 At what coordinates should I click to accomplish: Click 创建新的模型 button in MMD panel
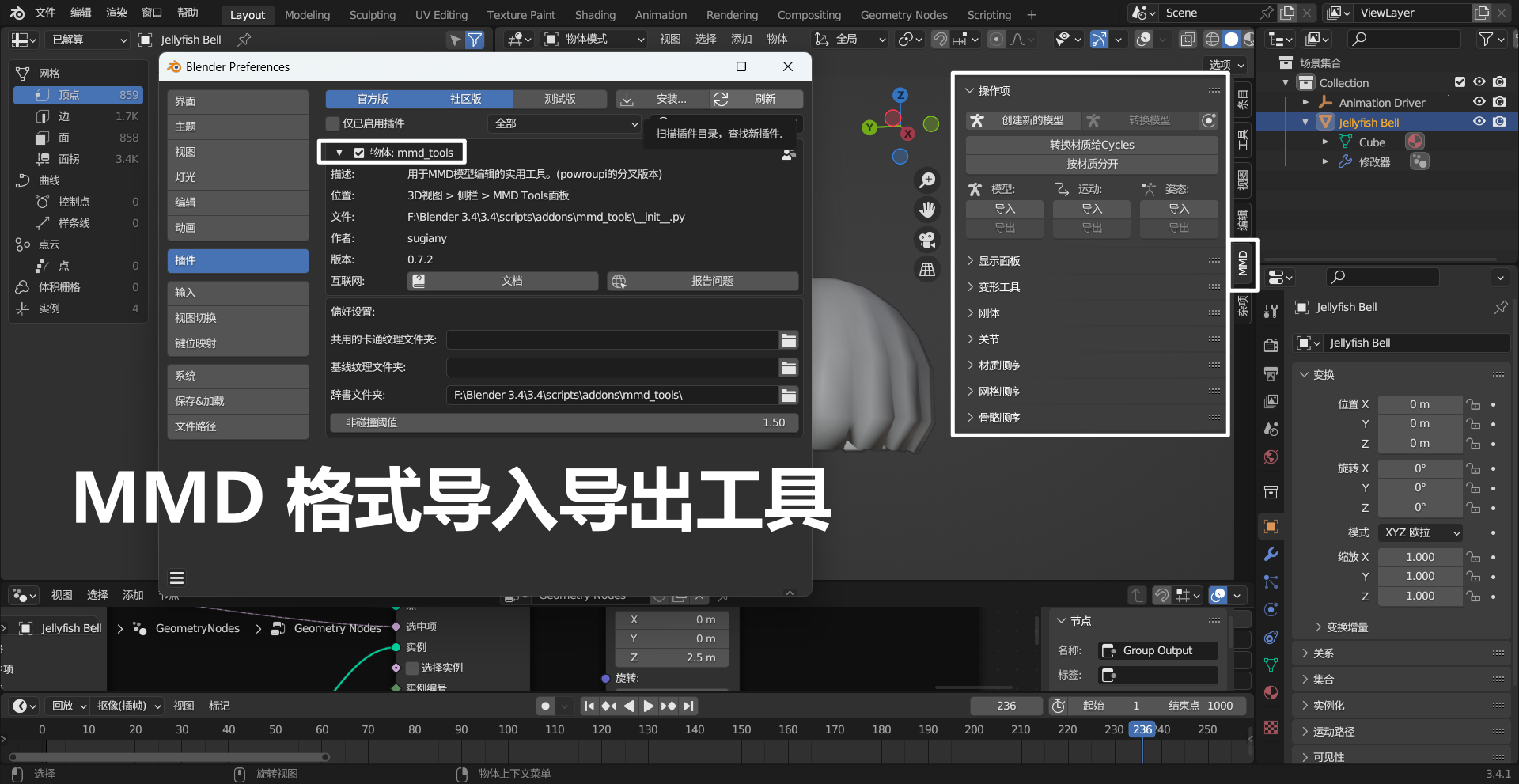tap(1022, 120)
